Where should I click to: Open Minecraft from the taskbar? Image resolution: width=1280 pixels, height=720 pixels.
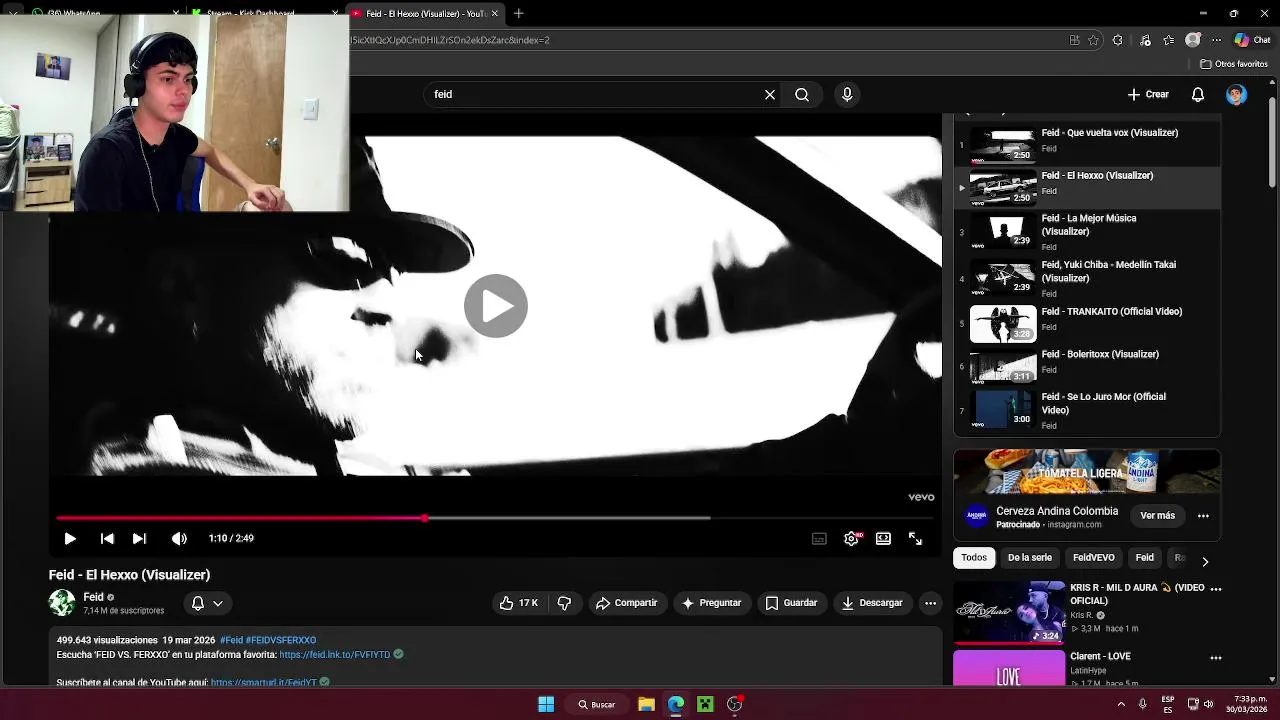coord(705,704)
